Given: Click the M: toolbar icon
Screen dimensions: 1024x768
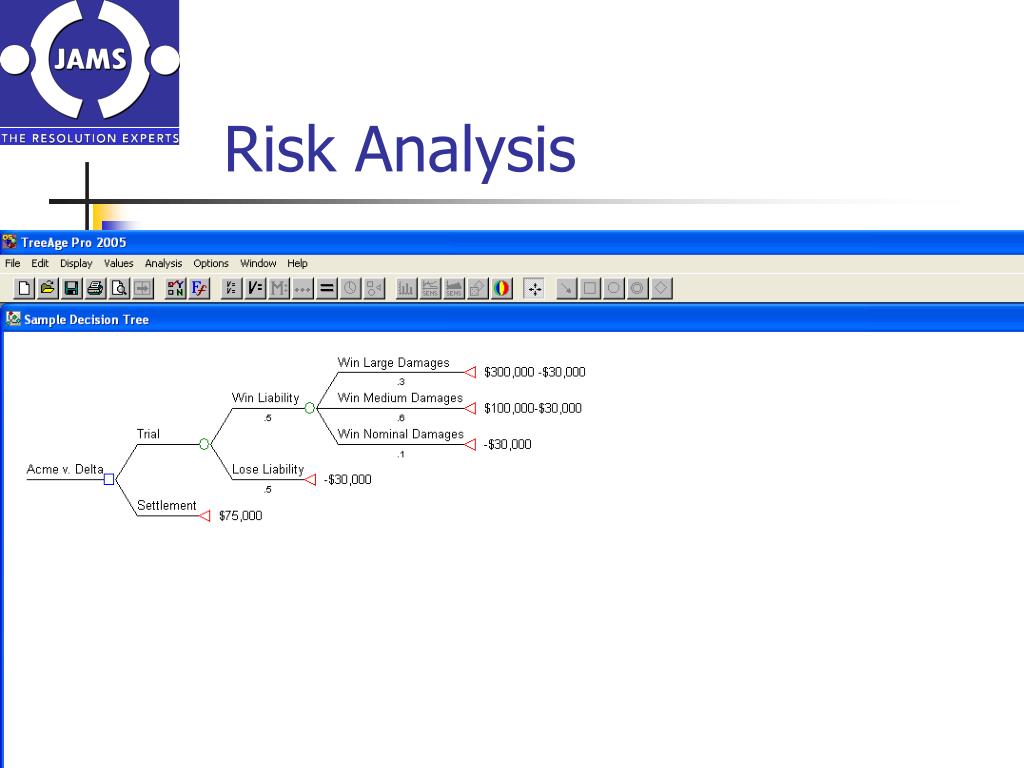Looking at the screenshot, I should [x=279, y=288].
